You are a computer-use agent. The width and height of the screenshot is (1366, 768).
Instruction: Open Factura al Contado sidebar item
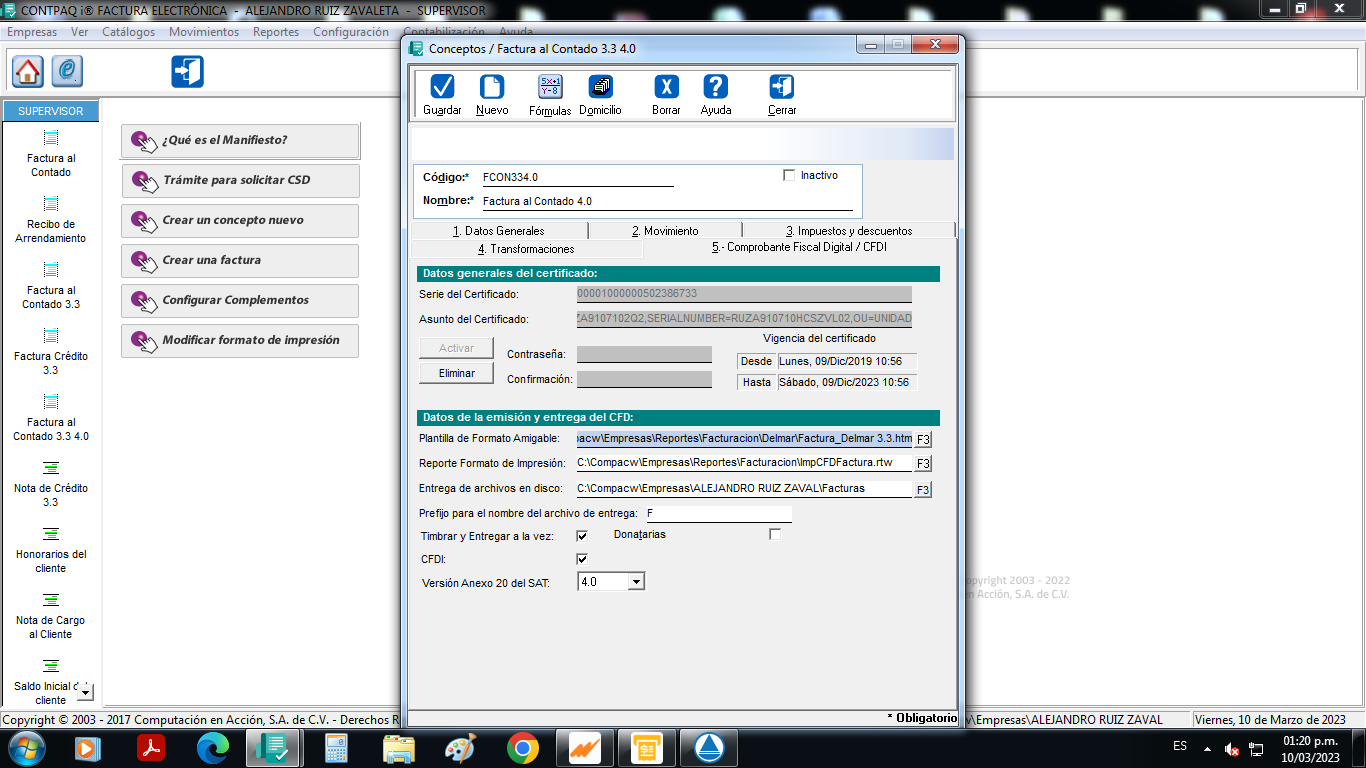pyautogui.click(x=51, y=154)
